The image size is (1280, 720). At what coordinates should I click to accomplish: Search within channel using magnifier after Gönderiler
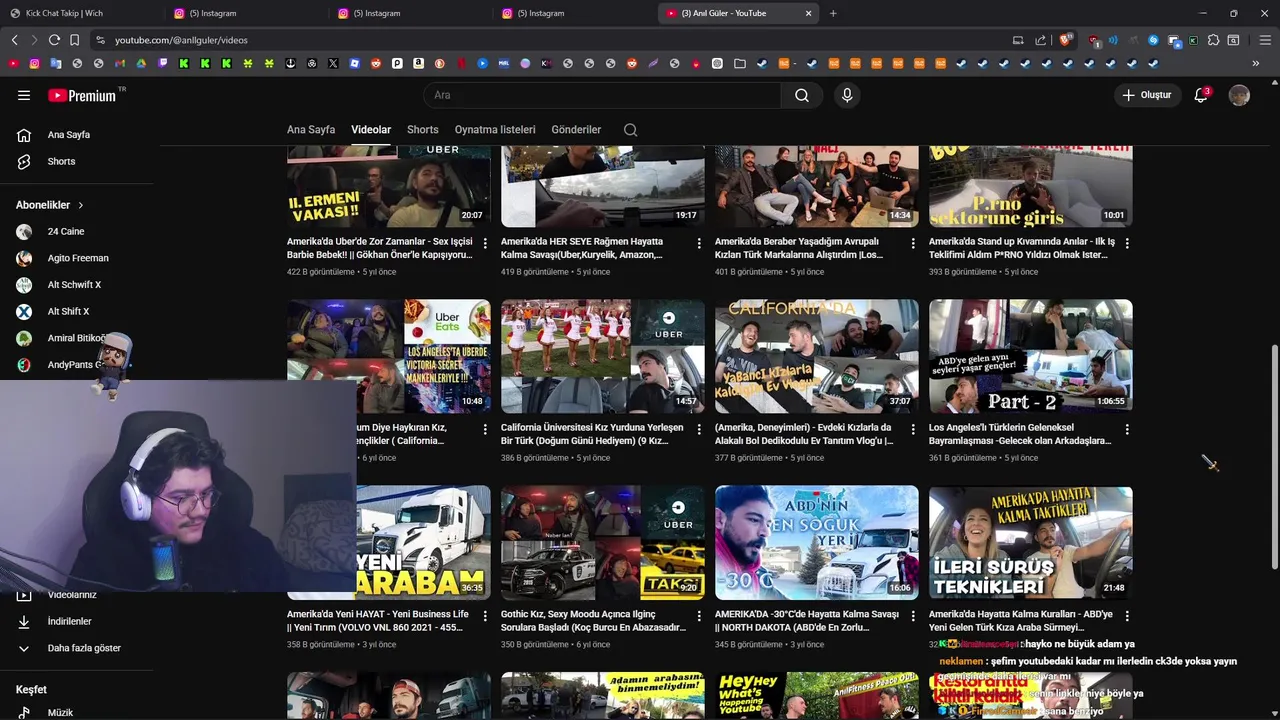click(x=630, y=130)
